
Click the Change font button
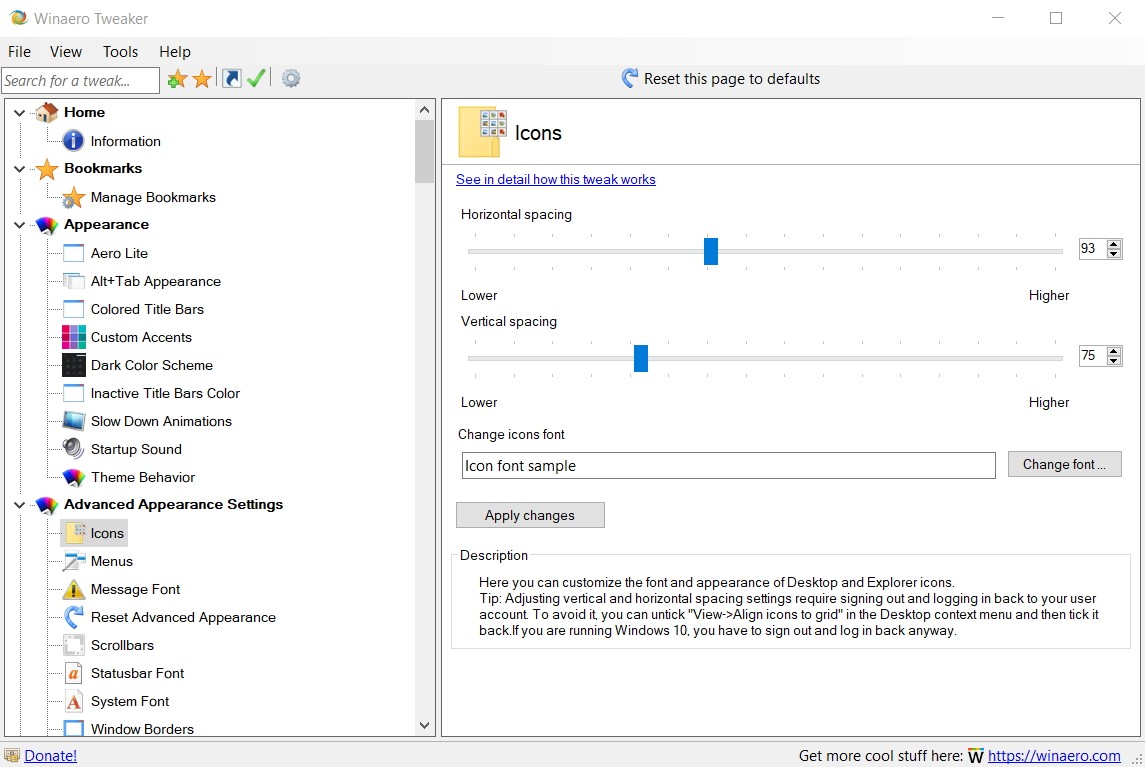coord(1064,465)
